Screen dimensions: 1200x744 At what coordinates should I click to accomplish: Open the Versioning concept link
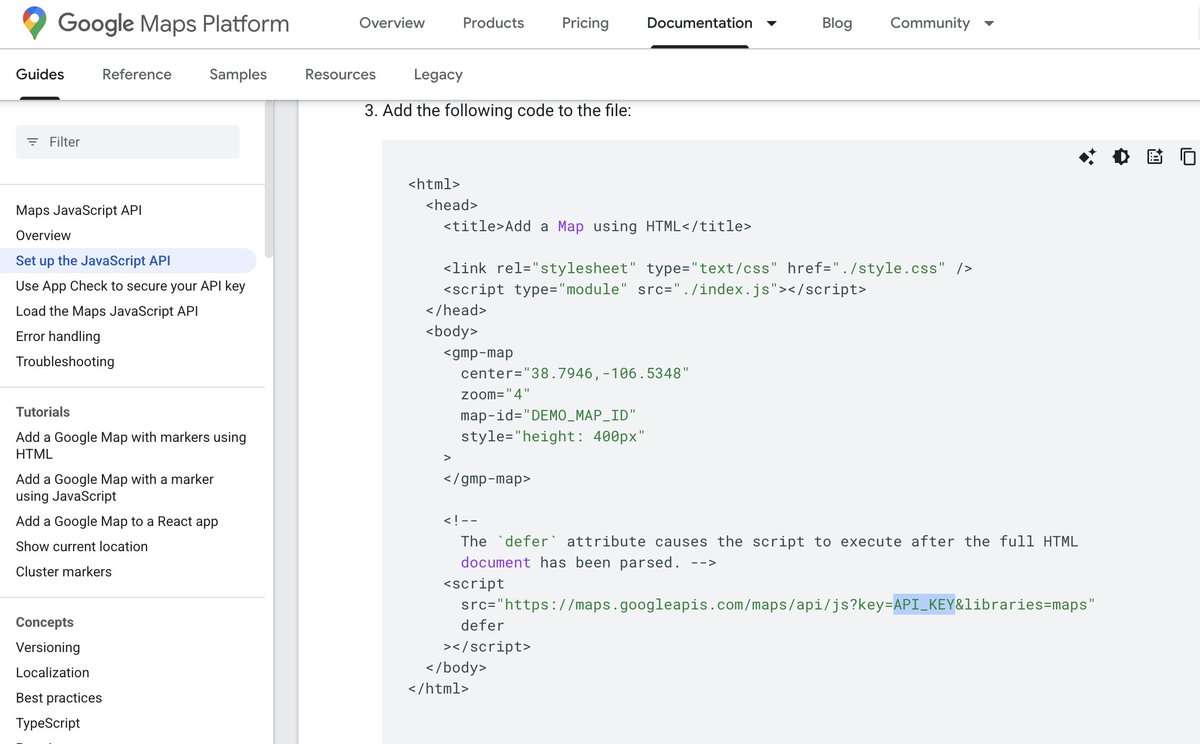click(48, 647)
